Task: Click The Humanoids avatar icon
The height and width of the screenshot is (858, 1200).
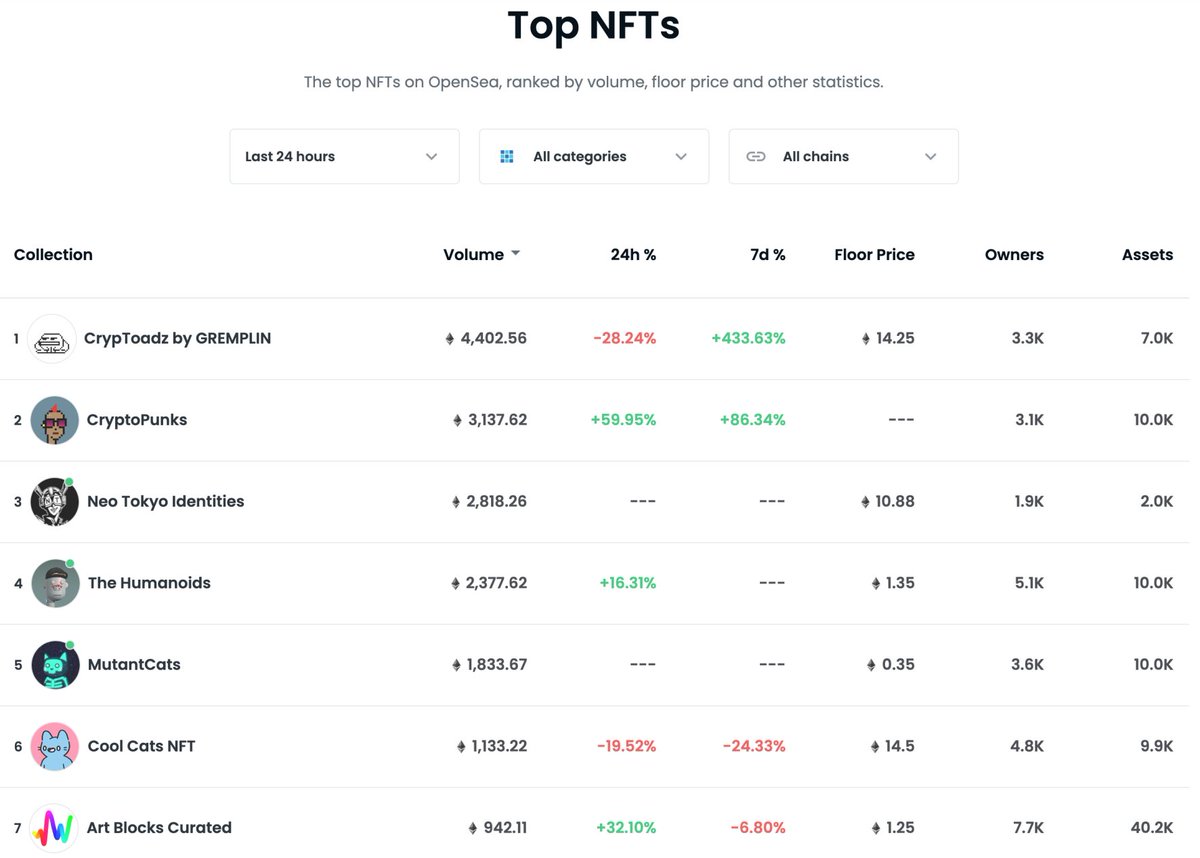Action: click(54, 583)
